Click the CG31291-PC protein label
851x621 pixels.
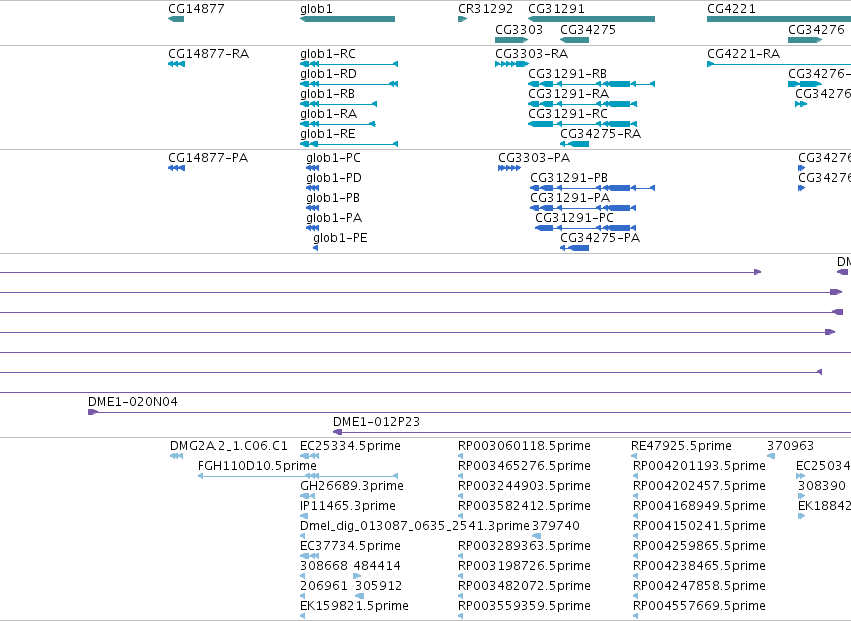point(574,218)
